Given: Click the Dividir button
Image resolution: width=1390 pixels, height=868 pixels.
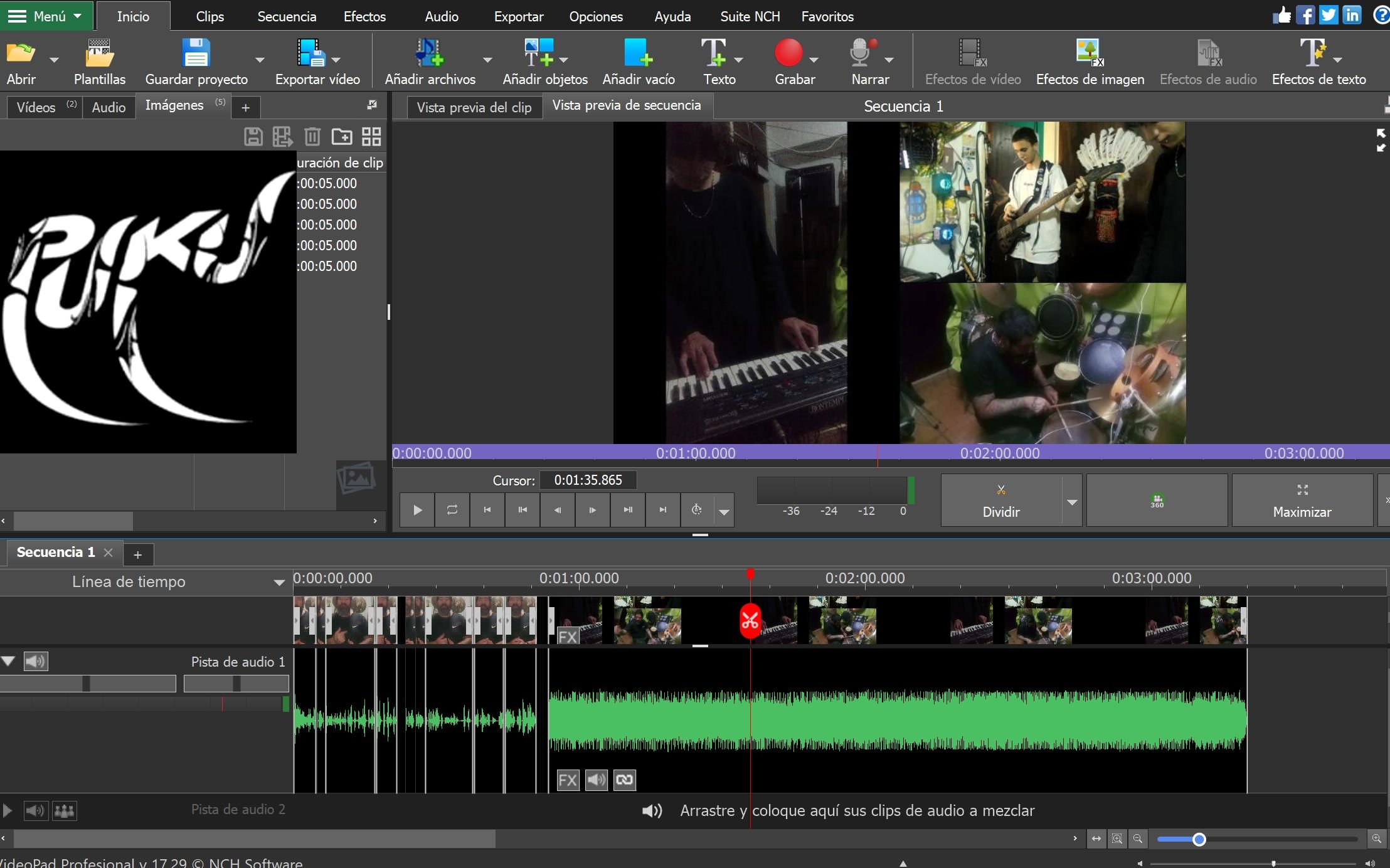Looking at the screenshot, I should click(1000, 500).
